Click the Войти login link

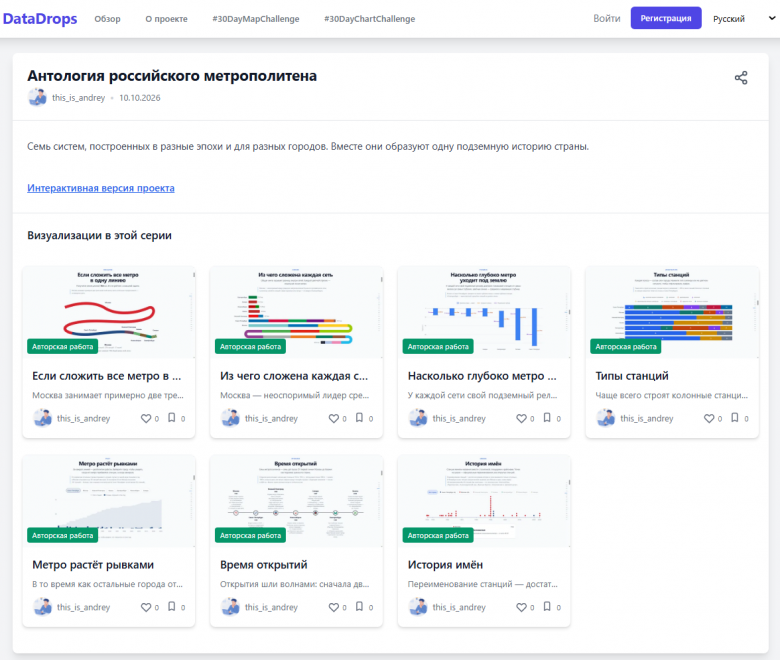click(607, 18)
